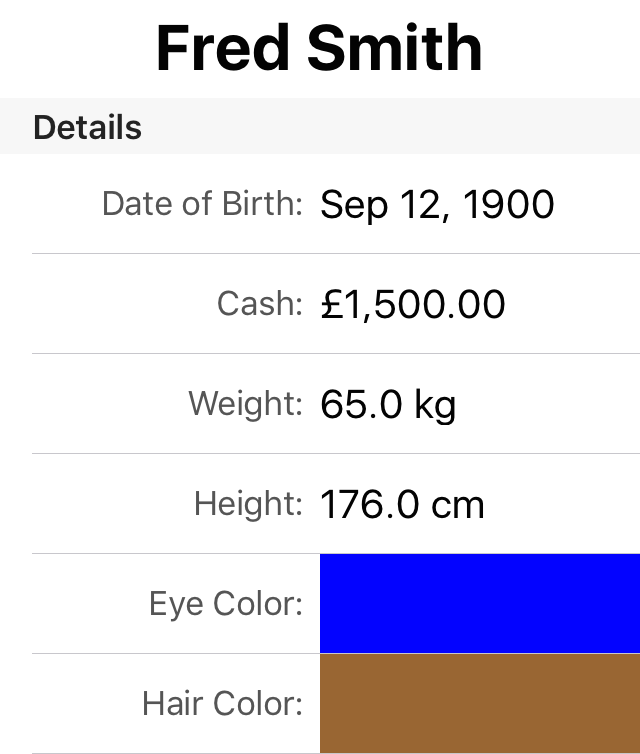Tap the Date of Birth label
This screenshot has width=640, height=754.
(x=202, y=204)
